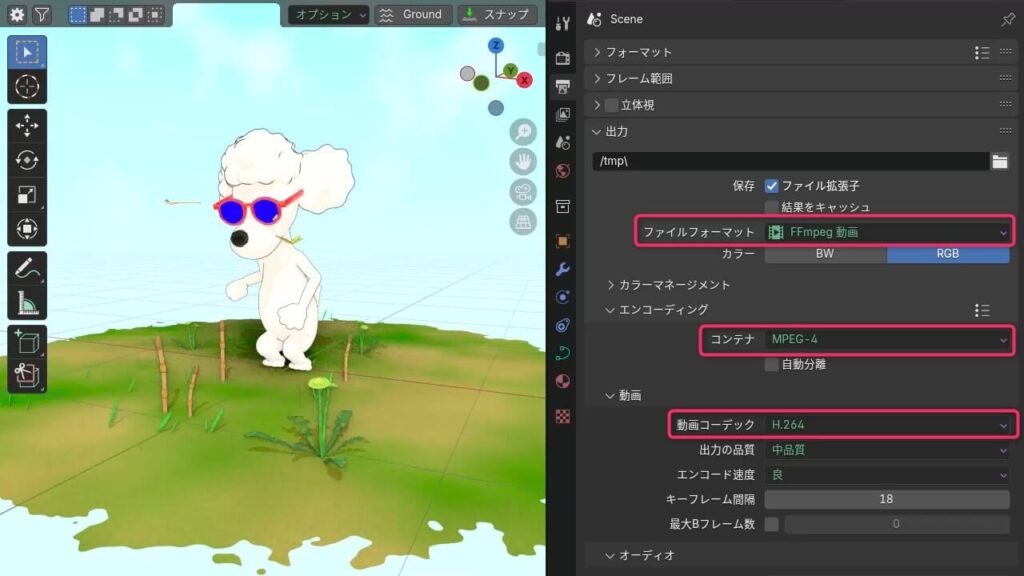This screenshot has width=1024, height=576.
Task: Open エンコーディング presets list icon
Action: (982, 310)
